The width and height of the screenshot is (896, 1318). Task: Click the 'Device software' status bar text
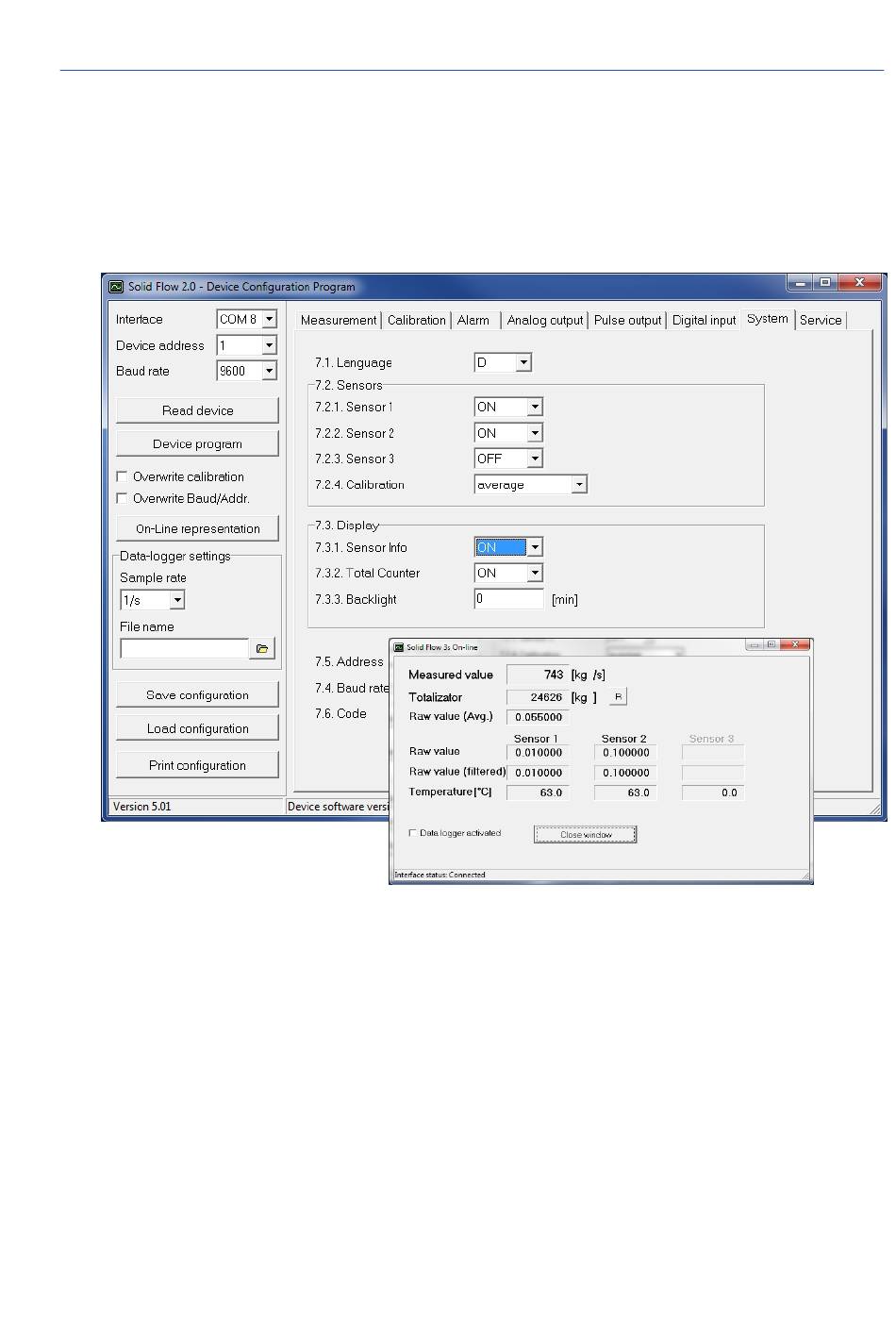(339, 807)
